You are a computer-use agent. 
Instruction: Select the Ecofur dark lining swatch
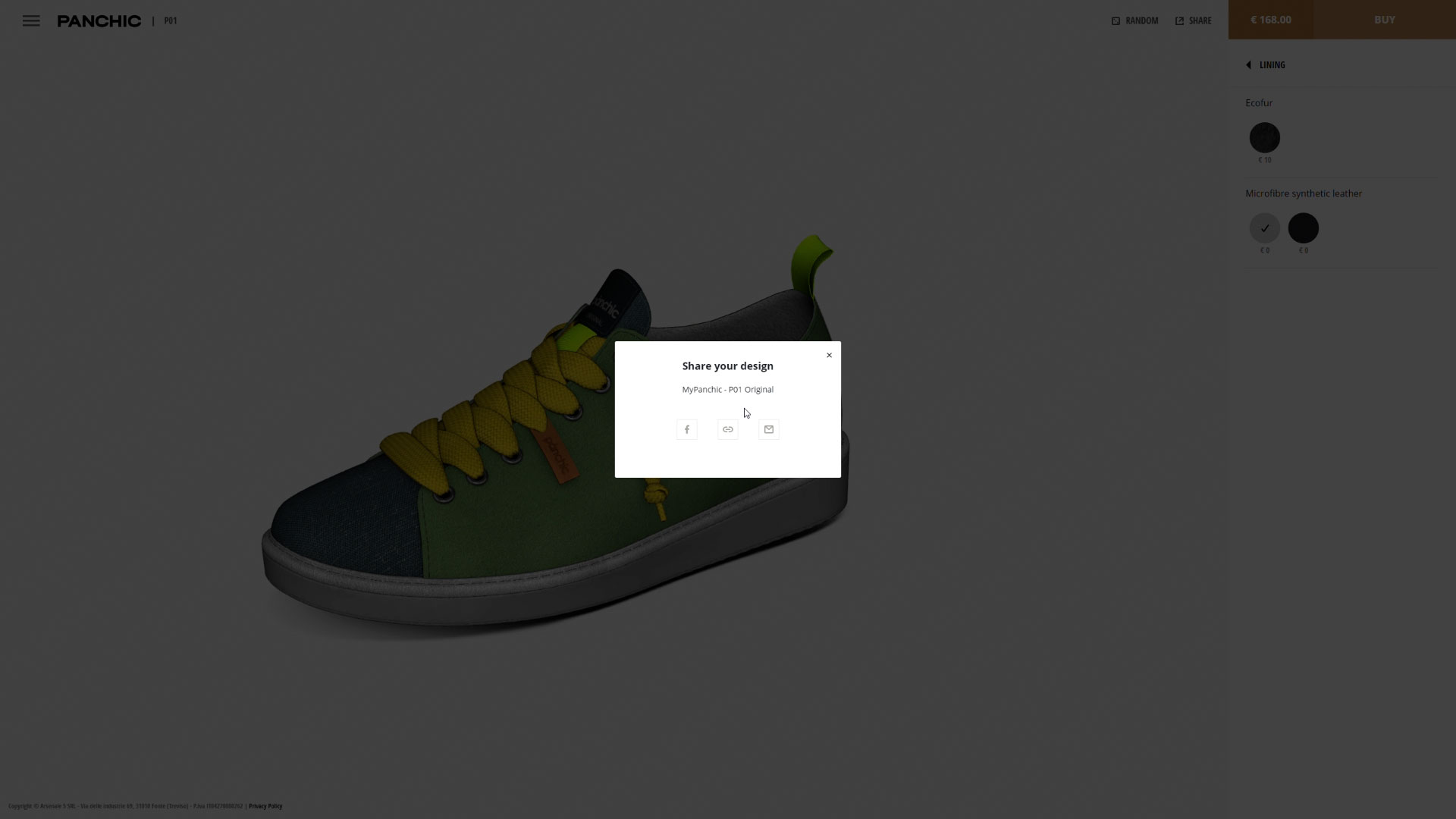pos(1264,138)
